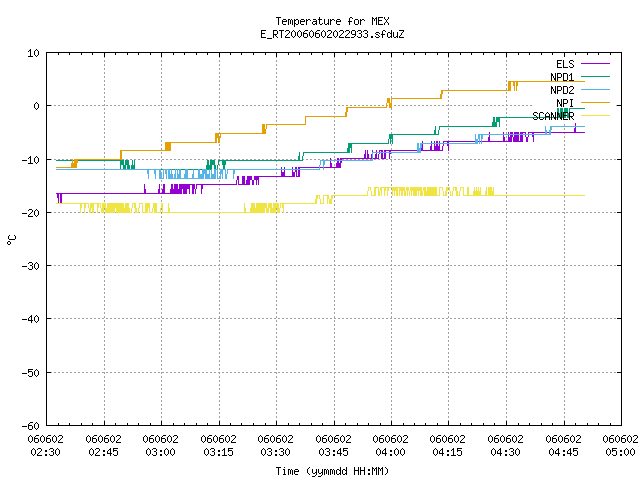This screenshot has height=480, width=640.
Task: Click the x-axis tick label 03:15
Action: point(219,452)
